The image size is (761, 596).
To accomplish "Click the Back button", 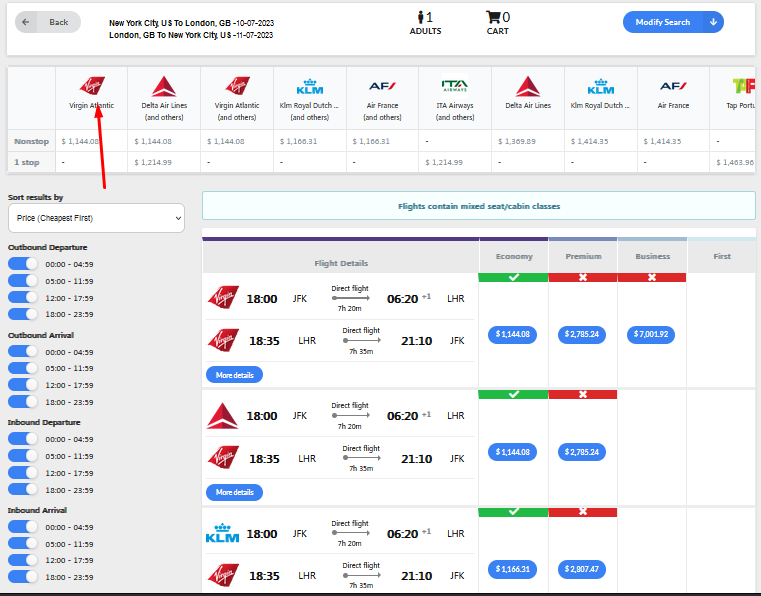I will 48,22.
